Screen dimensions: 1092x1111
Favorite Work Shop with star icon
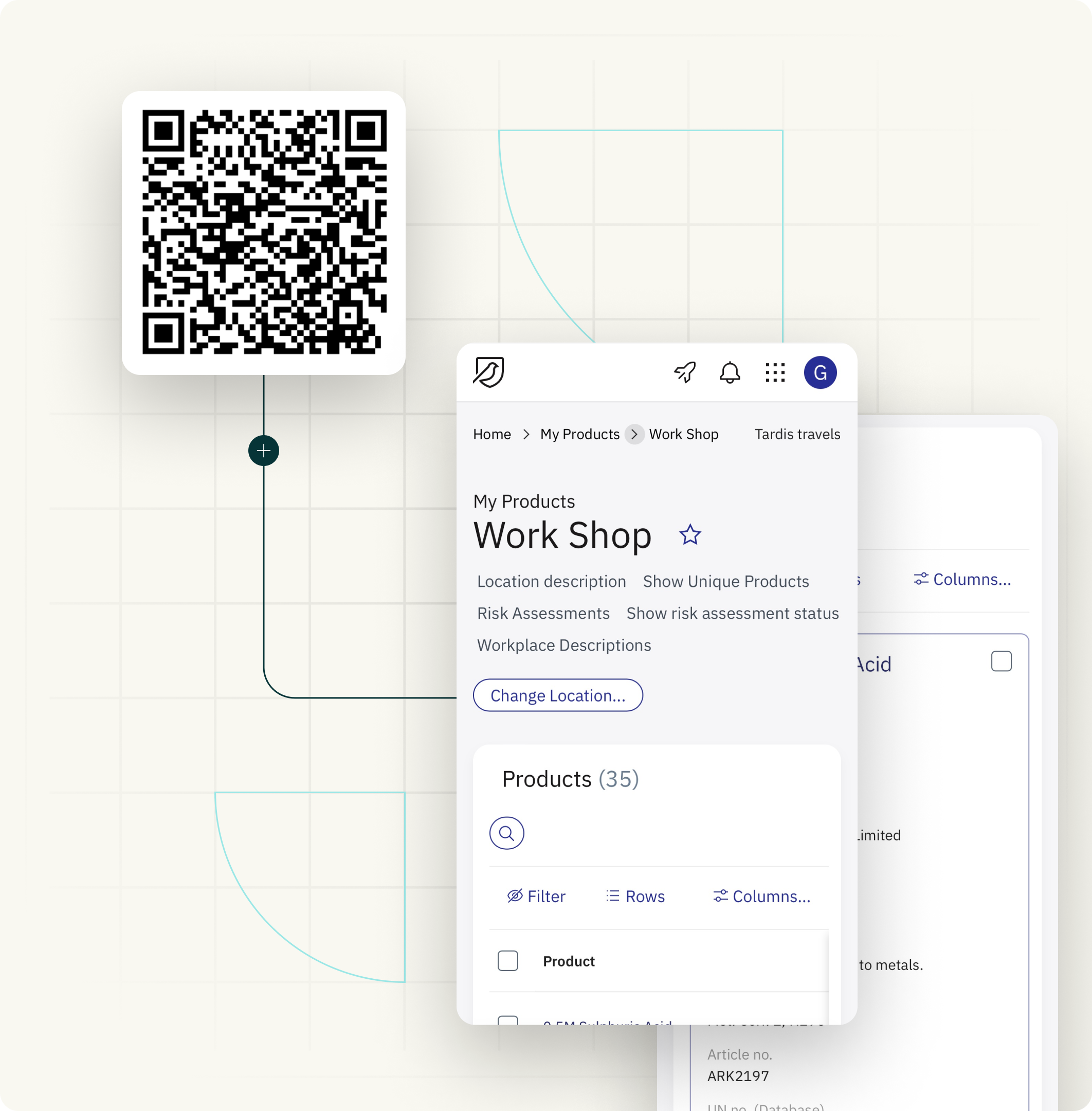click(690, 535)
